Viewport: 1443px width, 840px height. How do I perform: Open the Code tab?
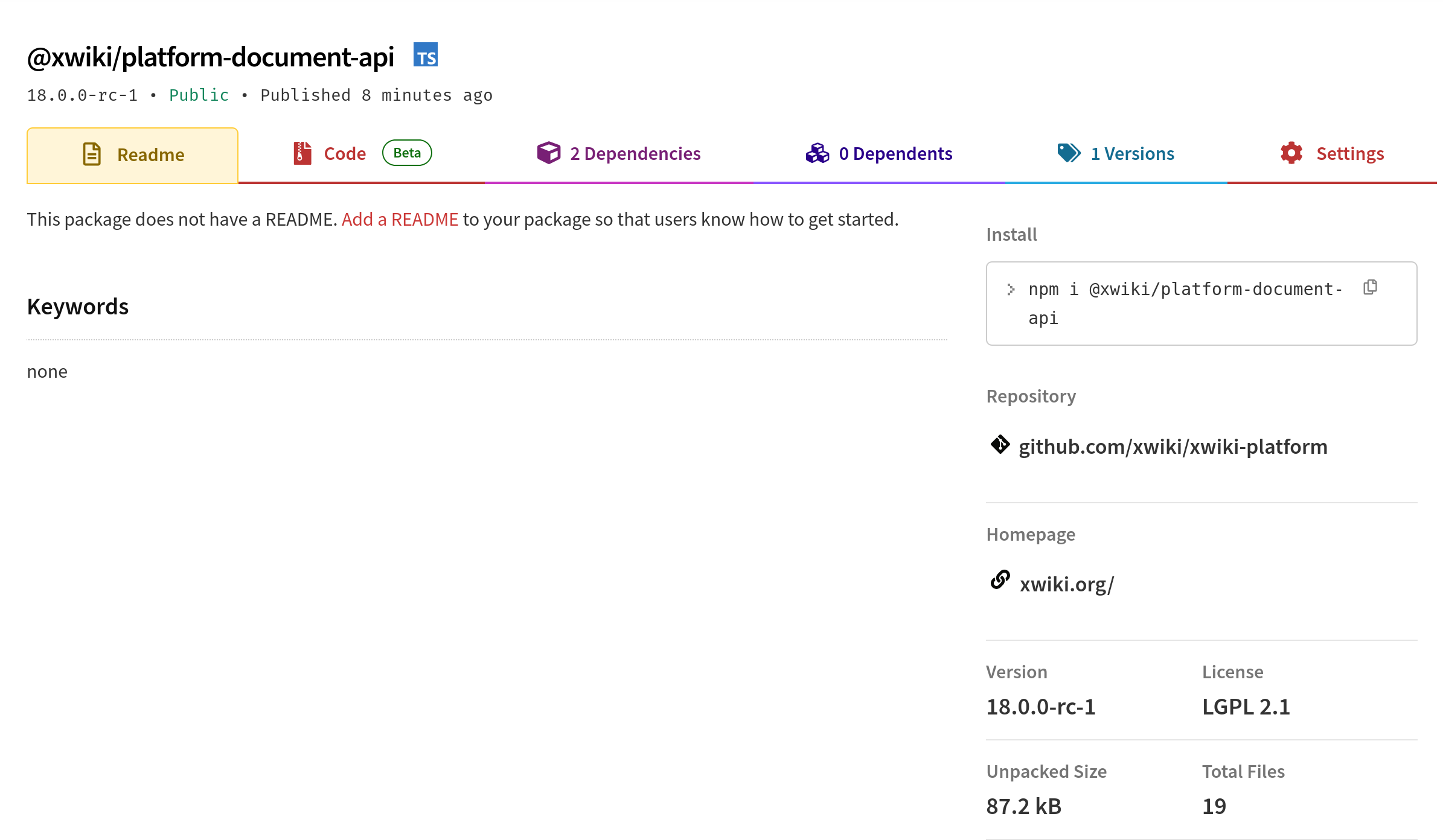pyautogui.click(x=345, y=154)
